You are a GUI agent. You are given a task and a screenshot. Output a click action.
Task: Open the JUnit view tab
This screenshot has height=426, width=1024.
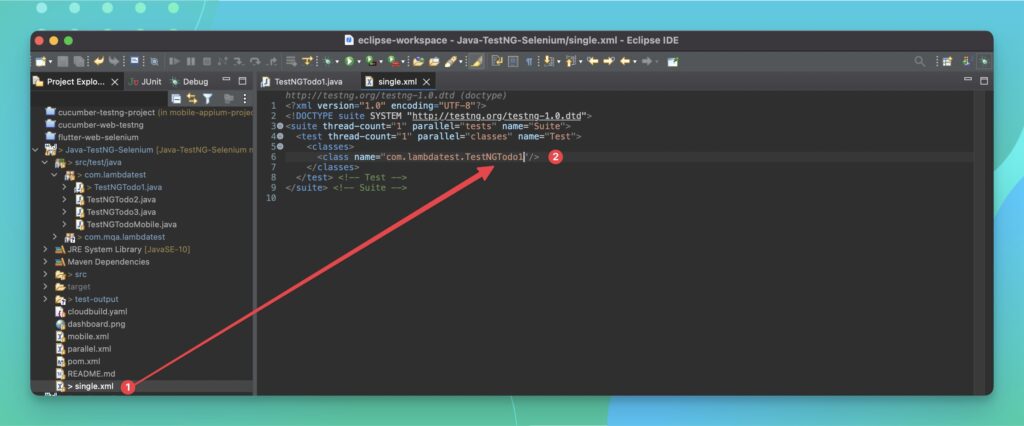pyautogui.click(x=145, y=81)
